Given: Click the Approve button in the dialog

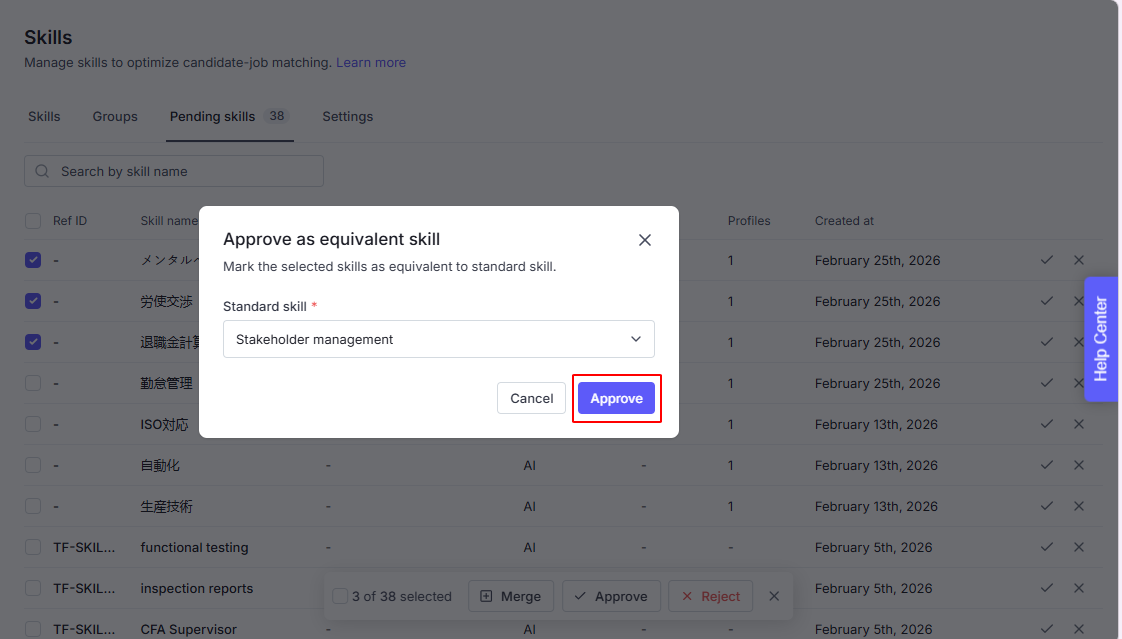Looking at the screenshot, I should pos(616,398).
